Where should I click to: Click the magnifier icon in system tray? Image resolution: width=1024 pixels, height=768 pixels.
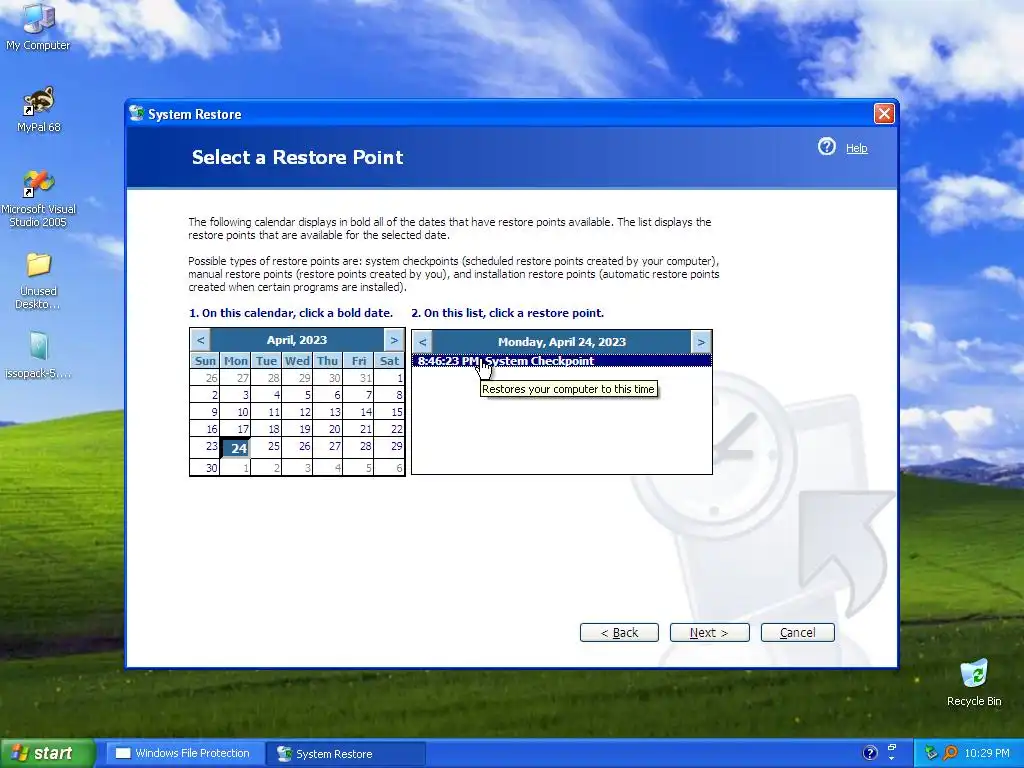pos(950,753)
